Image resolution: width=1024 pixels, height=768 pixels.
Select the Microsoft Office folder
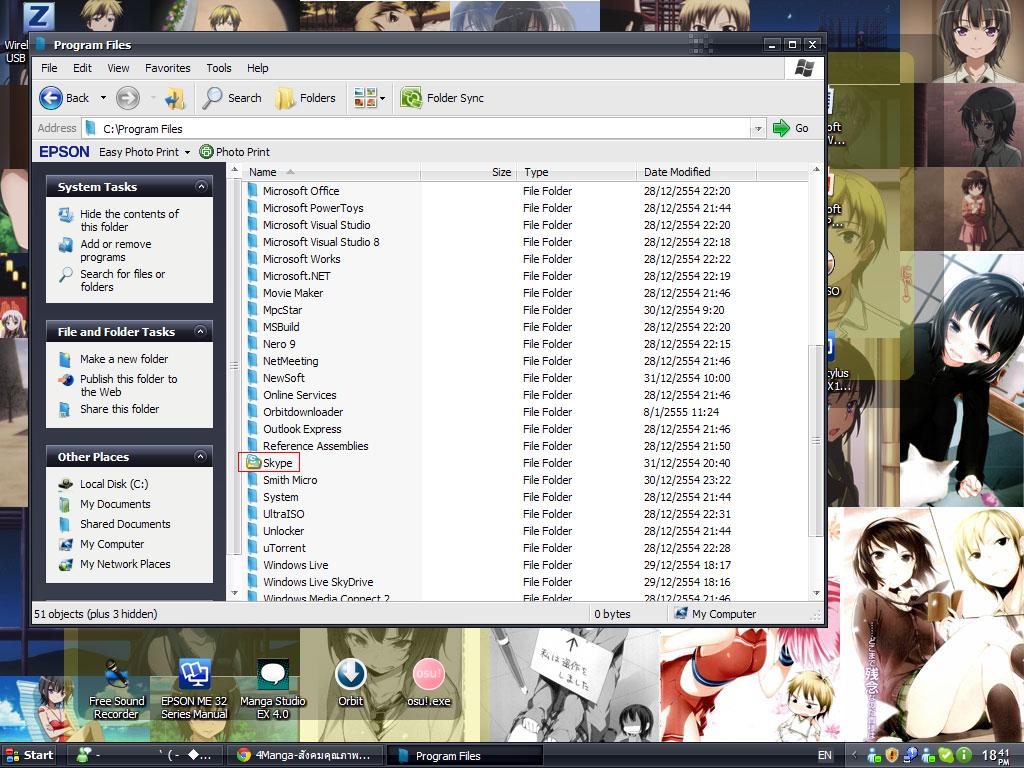coord(301,191)
